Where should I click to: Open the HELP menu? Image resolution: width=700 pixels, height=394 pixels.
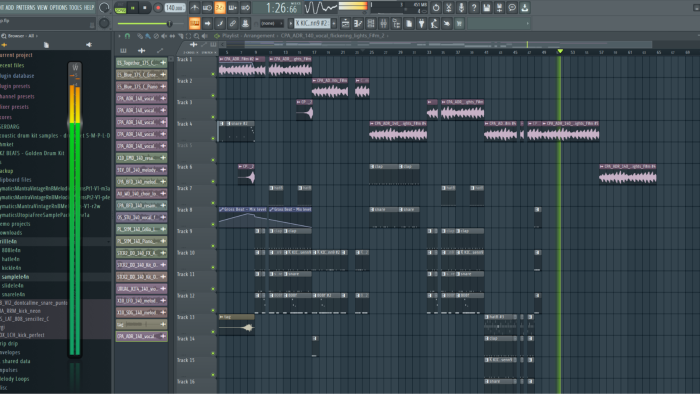point(89,8)
